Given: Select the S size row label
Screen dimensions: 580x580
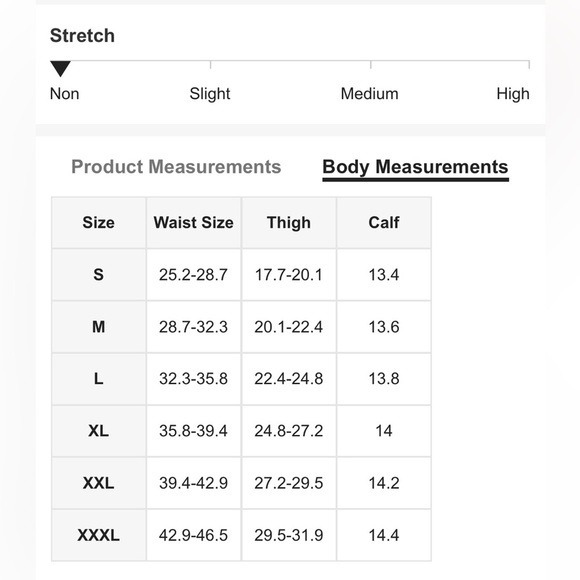Looking at the screenshot, I should click(98, 274).
